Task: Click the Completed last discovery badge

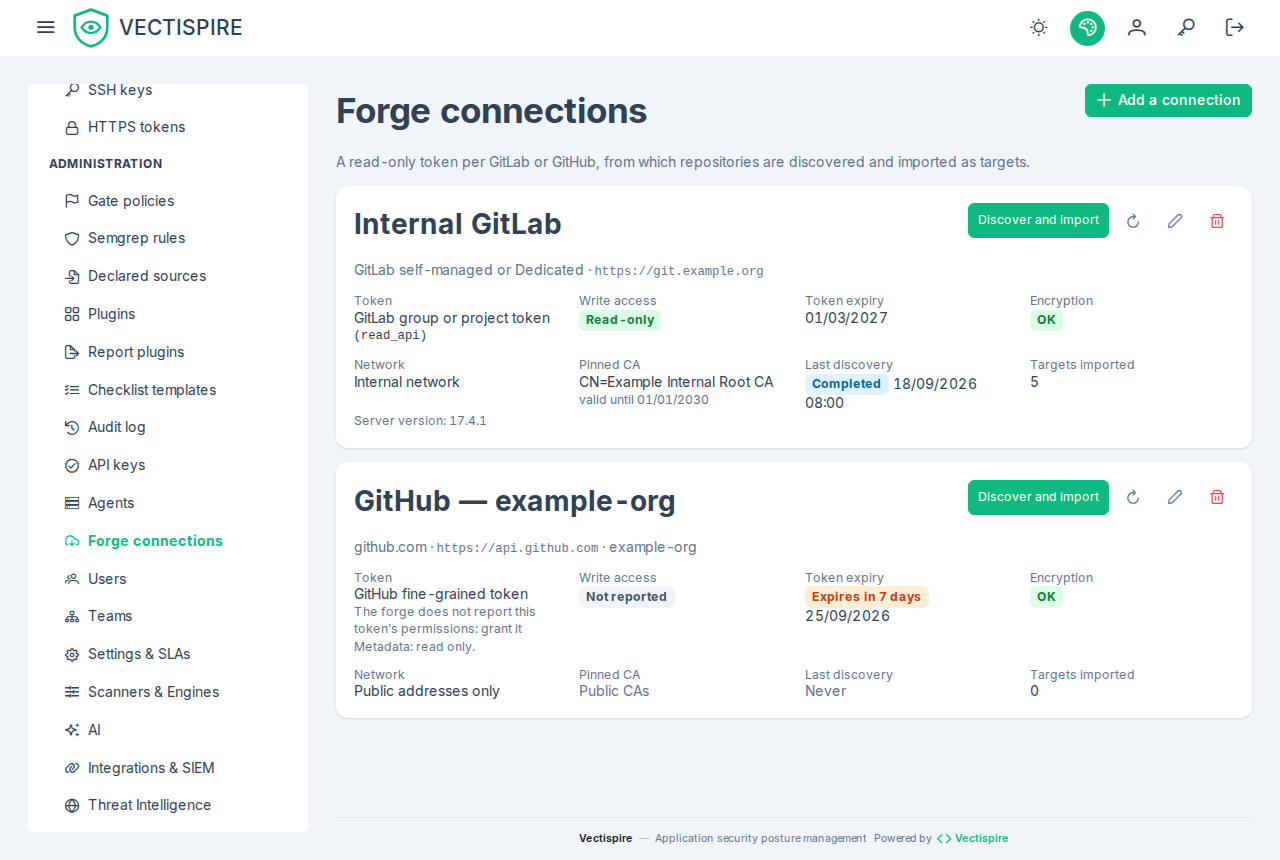Action: [846, 384]
